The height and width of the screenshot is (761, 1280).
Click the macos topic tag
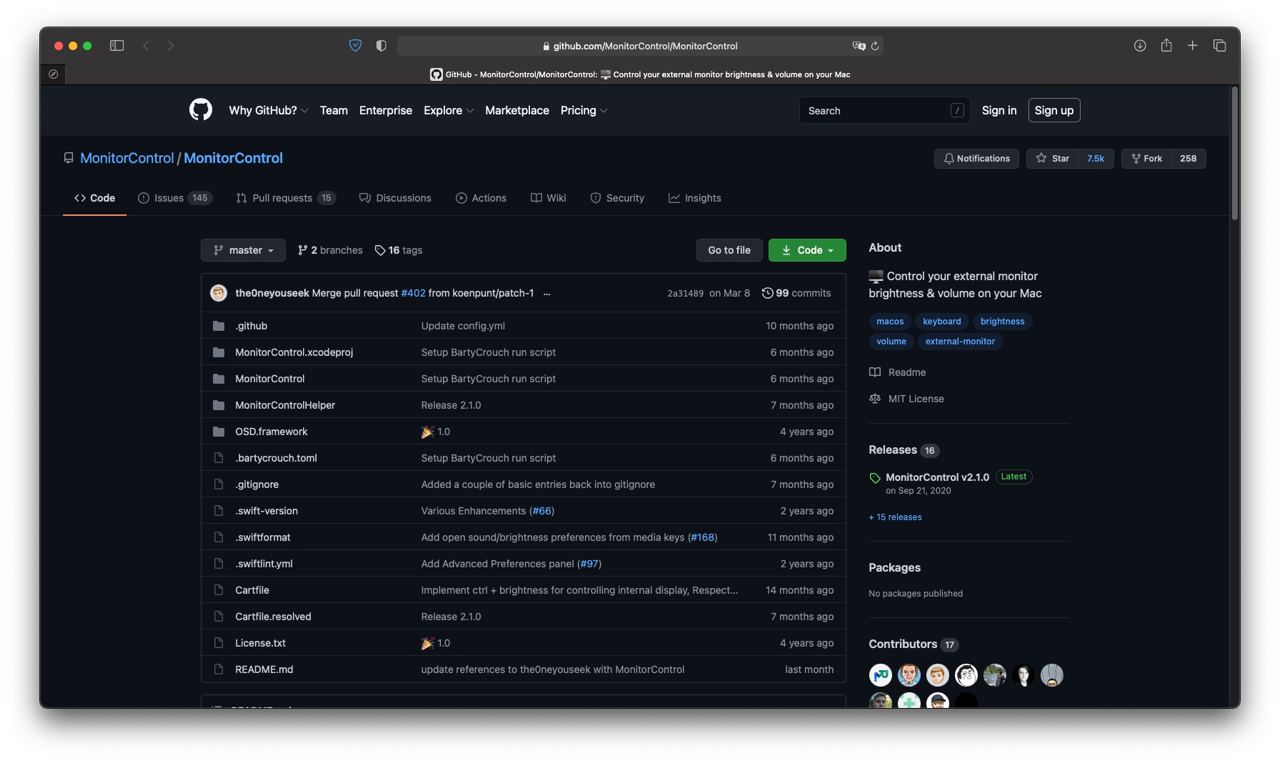[890, 321]
